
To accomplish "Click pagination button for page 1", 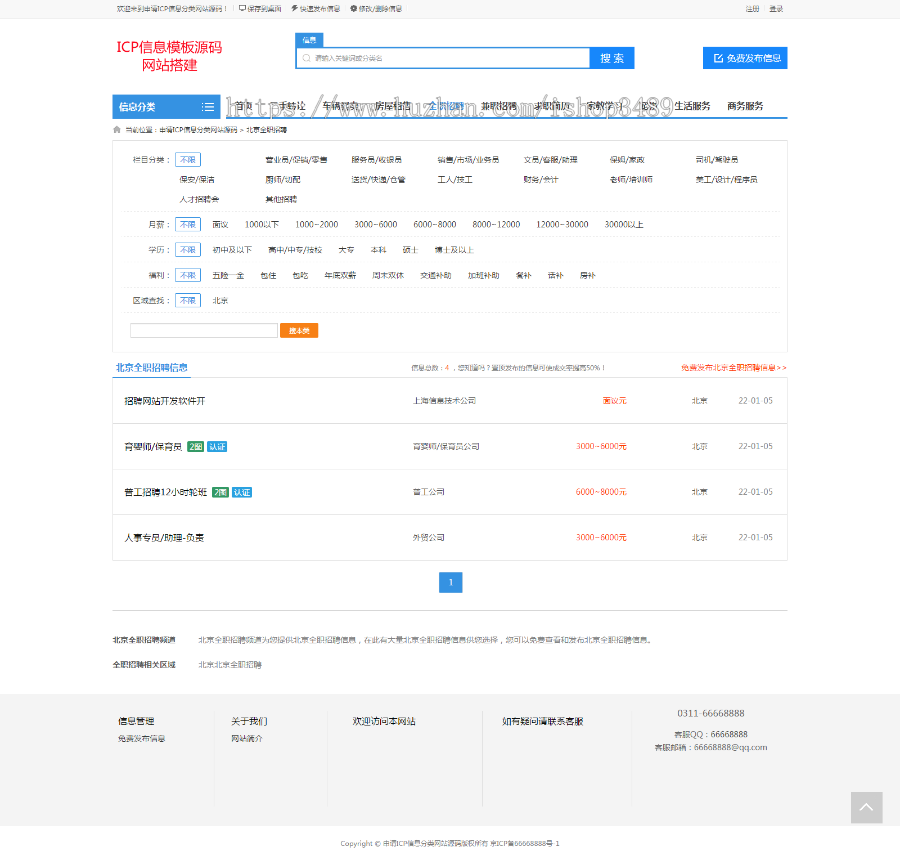I will coord(450,582).
